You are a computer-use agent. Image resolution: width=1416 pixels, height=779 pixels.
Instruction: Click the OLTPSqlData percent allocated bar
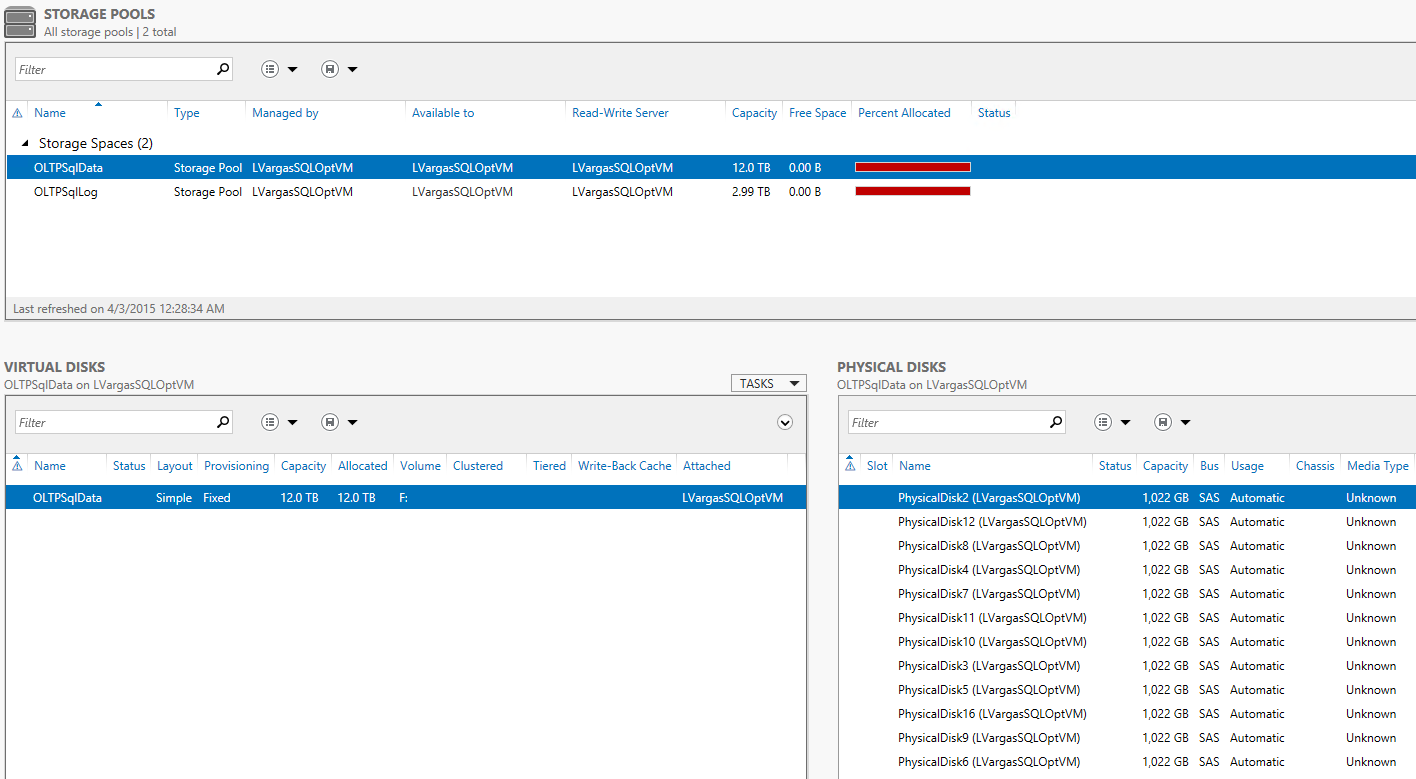(912, 168)
